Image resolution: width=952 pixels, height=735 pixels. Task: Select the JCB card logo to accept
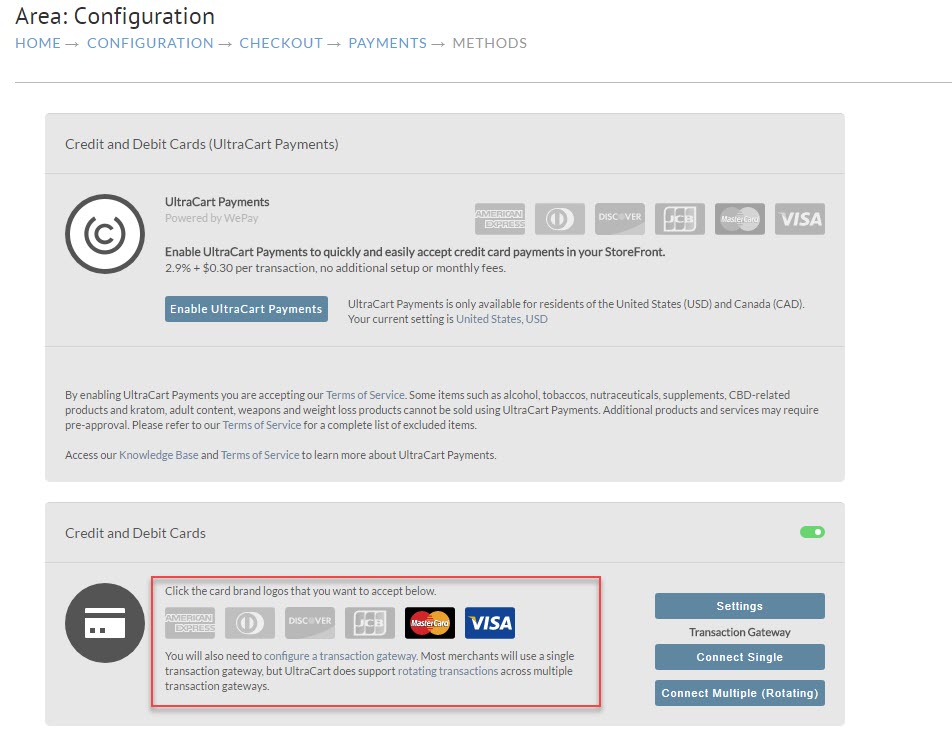(x=370, y=623)
